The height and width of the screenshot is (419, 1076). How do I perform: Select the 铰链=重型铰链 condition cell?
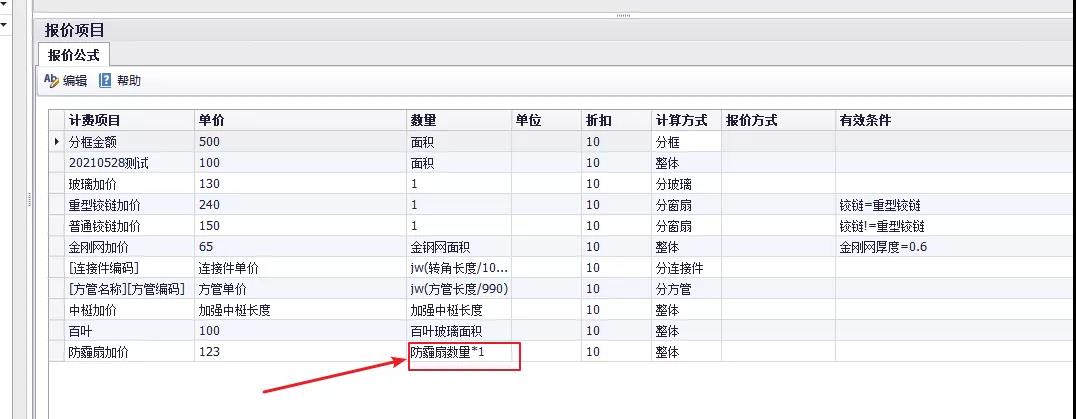pyautogui.click(x=882, y=205)
